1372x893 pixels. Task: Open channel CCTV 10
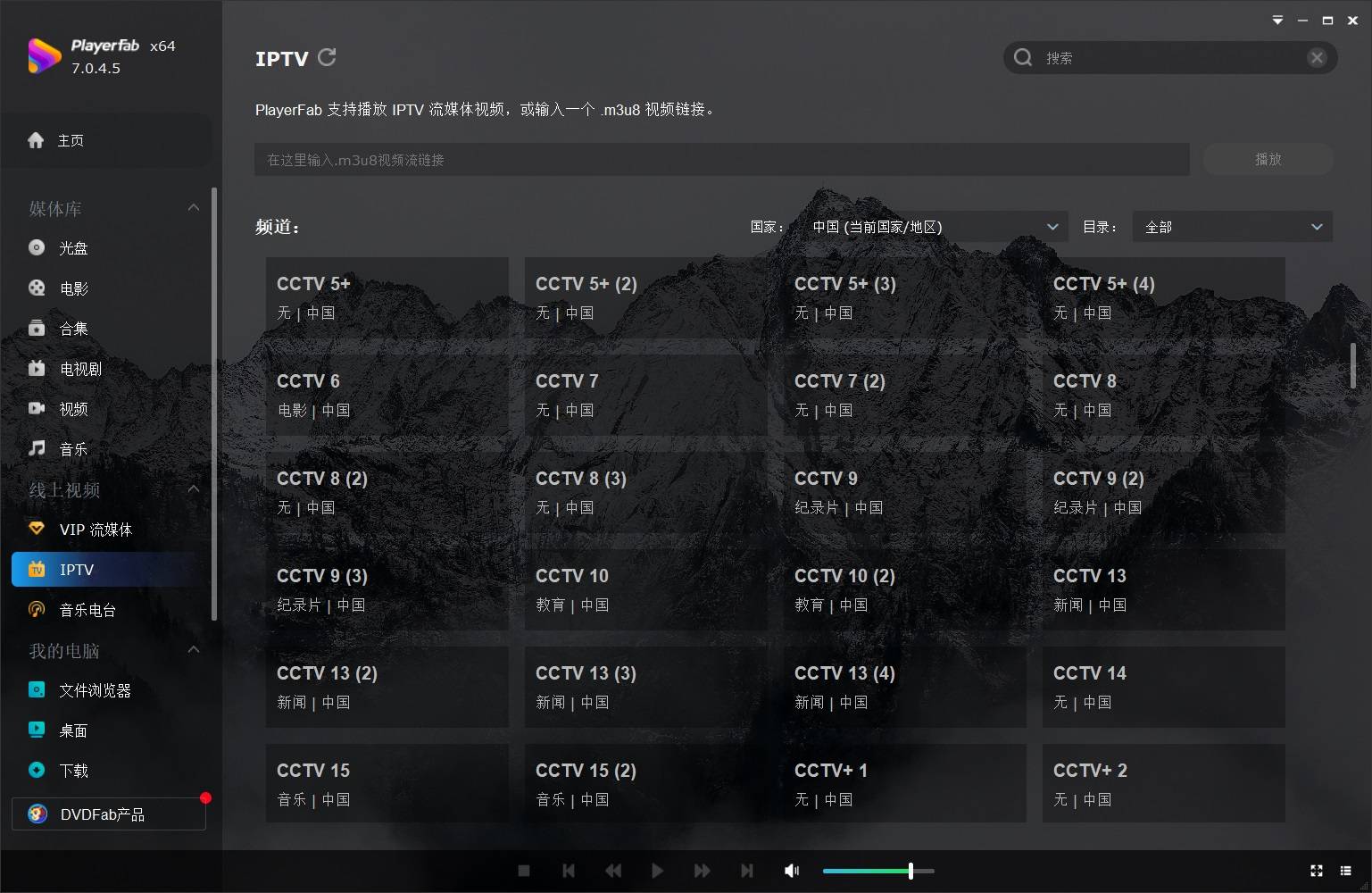coord(646,589)
